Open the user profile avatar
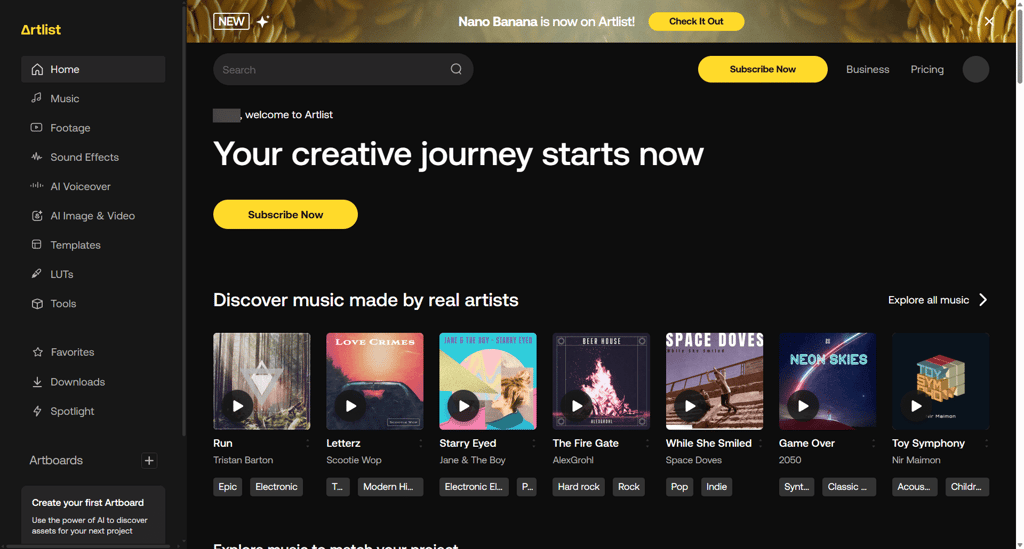 coord(976,69)
